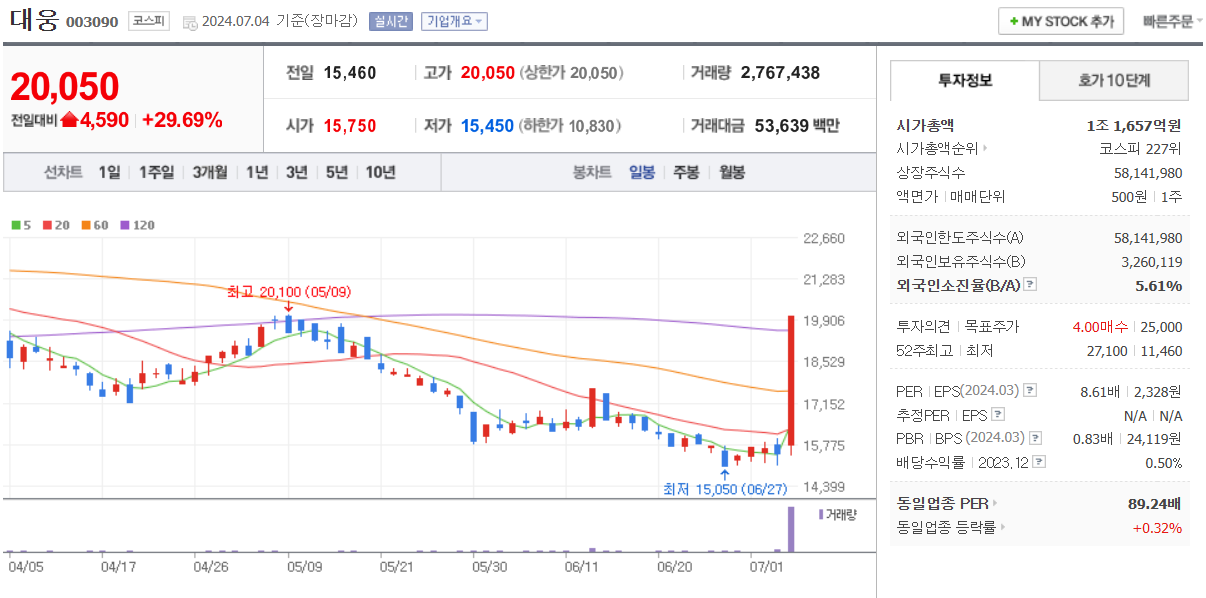Click the orange 60-day moving average legend

pyautogui.click(x=95, y=225)
